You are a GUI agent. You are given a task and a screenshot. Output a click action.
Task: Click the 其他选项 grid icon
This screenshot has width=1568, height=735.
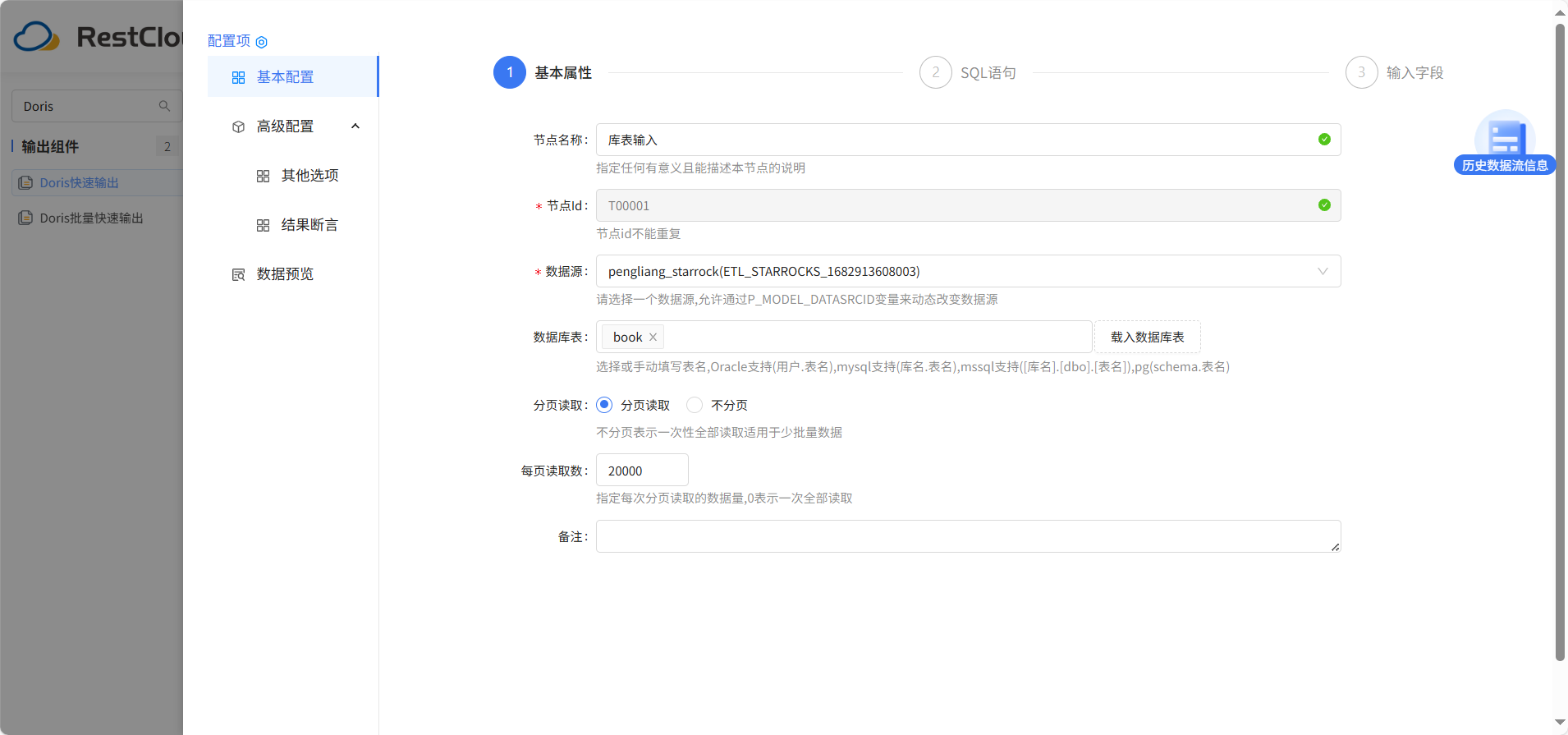[x=263, y=176]
